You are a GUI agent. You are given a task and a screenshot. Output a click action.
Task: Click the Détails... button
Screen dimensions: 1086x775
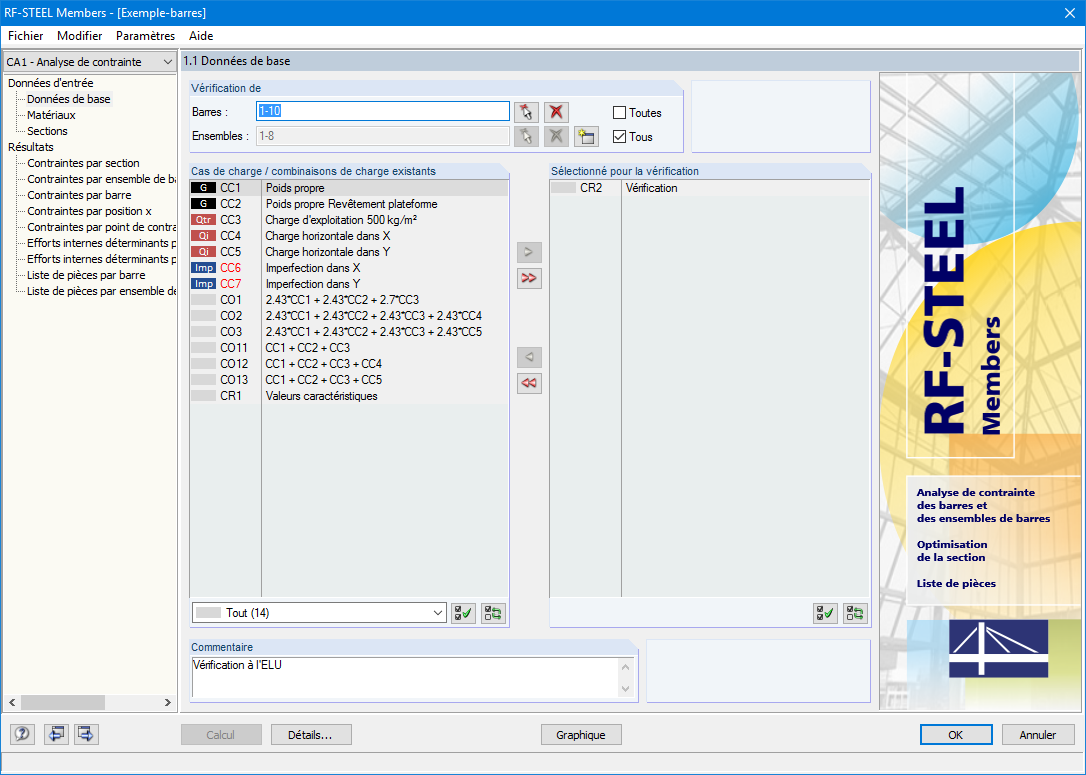pos(311,735)
